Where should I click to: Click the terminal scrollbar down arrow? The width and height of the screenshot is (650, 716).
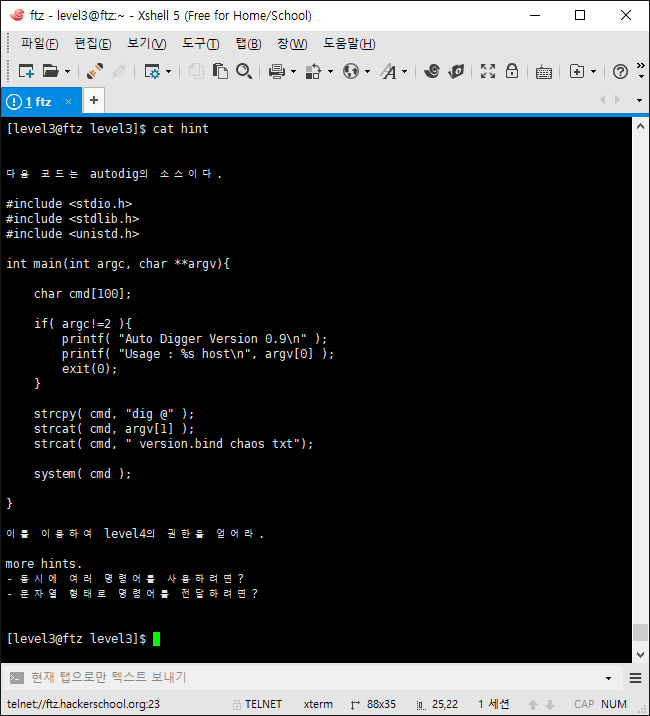click(x=640, y=654)
